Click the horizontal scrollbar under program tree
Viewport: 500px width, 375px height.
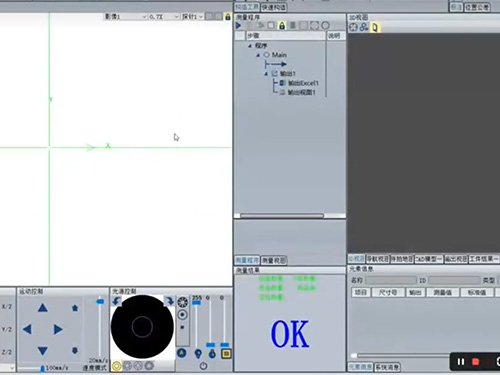click(x=282, y=216)
